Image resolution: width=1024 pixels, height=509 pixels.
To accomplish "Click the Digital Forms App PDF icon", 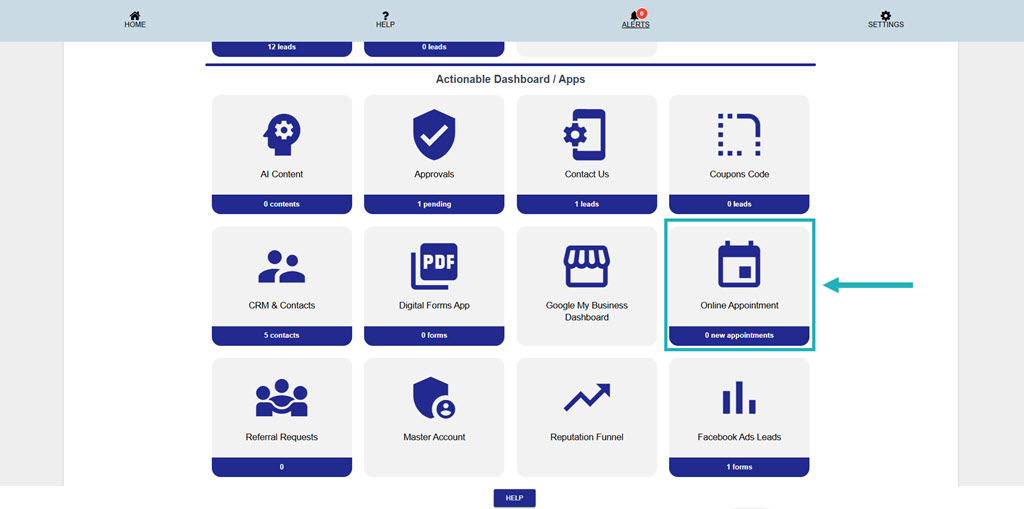I will click(434, 266).
